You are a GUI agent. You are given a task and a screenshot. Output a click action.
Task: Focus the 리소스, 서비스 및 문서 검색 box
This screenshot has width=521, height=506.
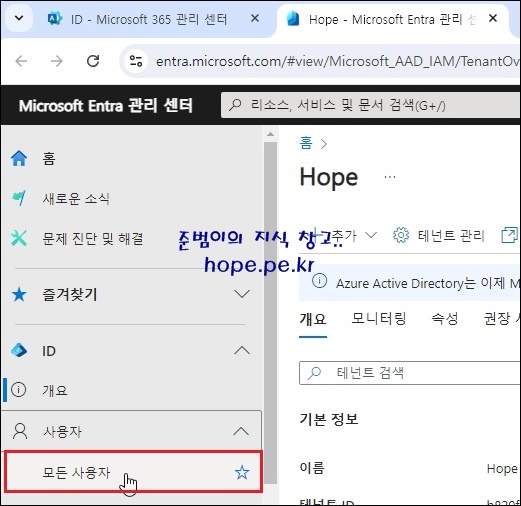click(x=370, y=105)
